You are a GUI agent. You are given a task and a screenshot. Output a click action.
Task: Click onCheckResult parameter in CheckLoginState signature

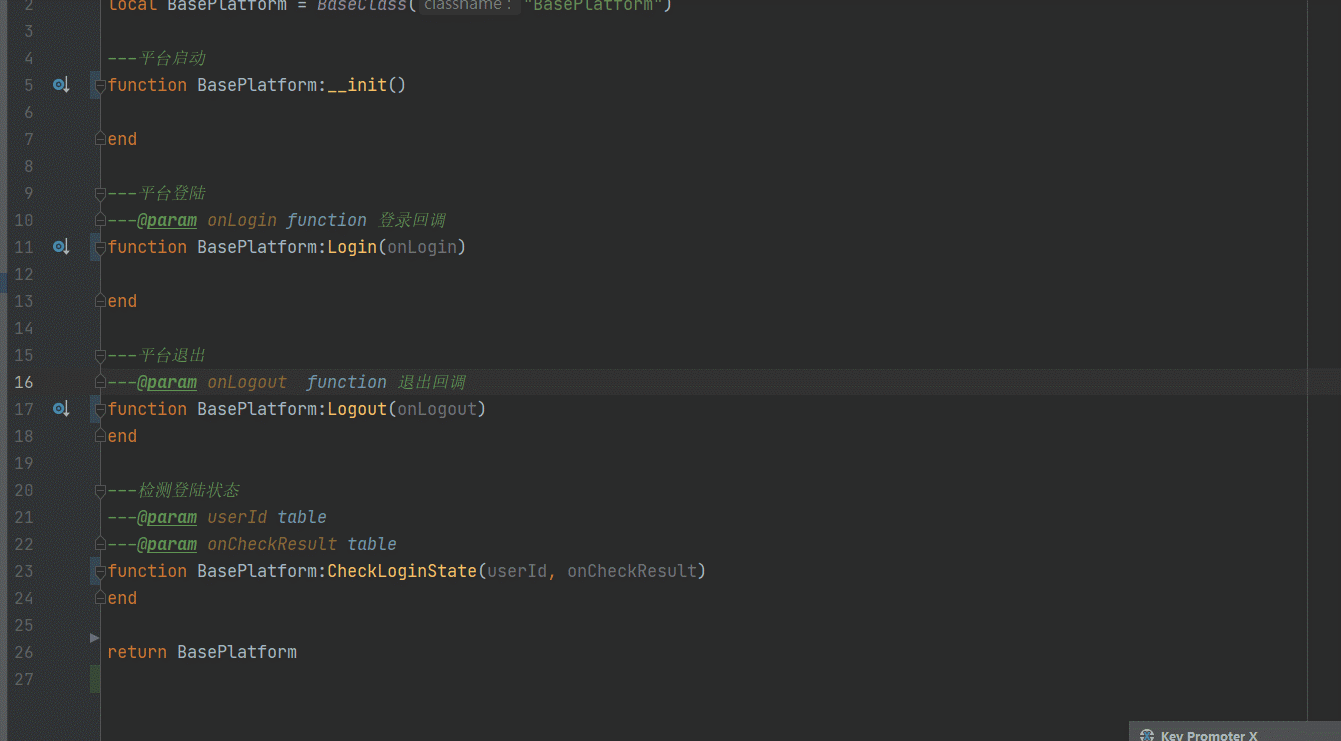pos(632,571)
